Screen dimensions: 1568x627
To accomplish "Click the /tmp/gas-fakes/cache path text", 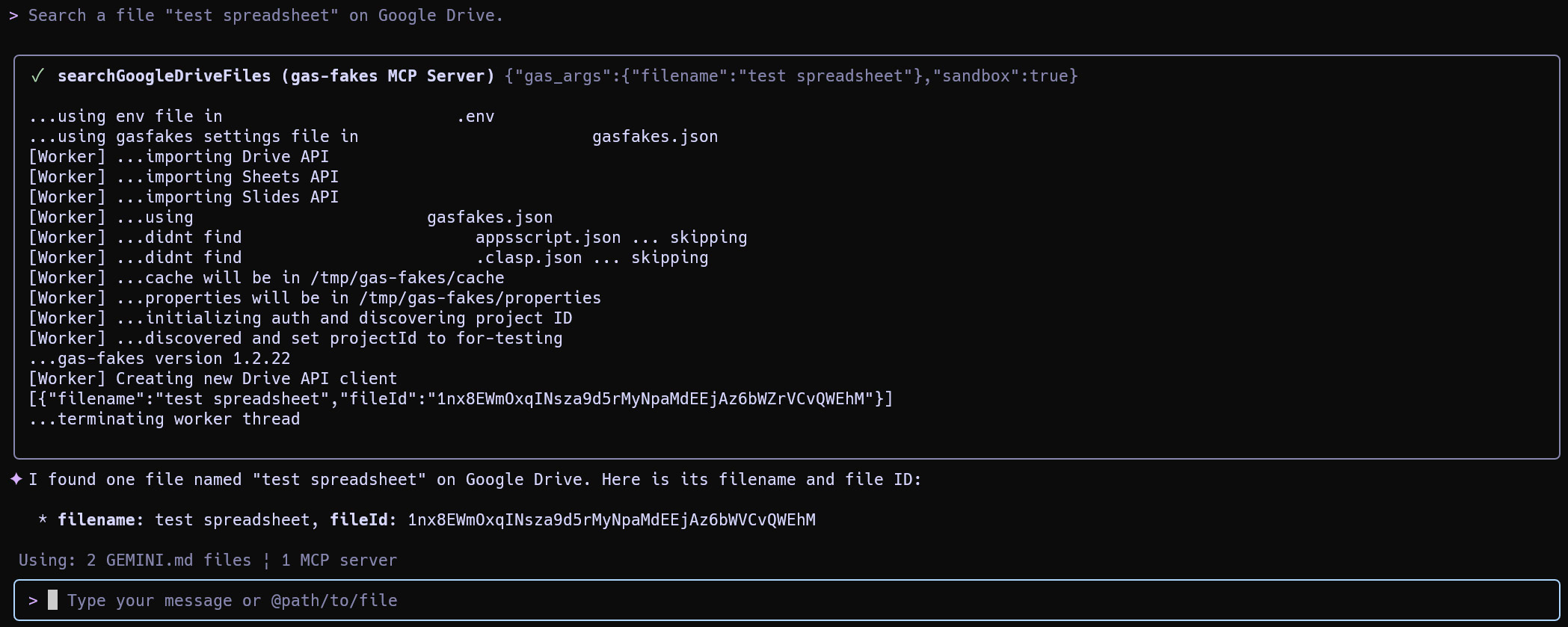I will pyautogui.click(x=408, y=278).
